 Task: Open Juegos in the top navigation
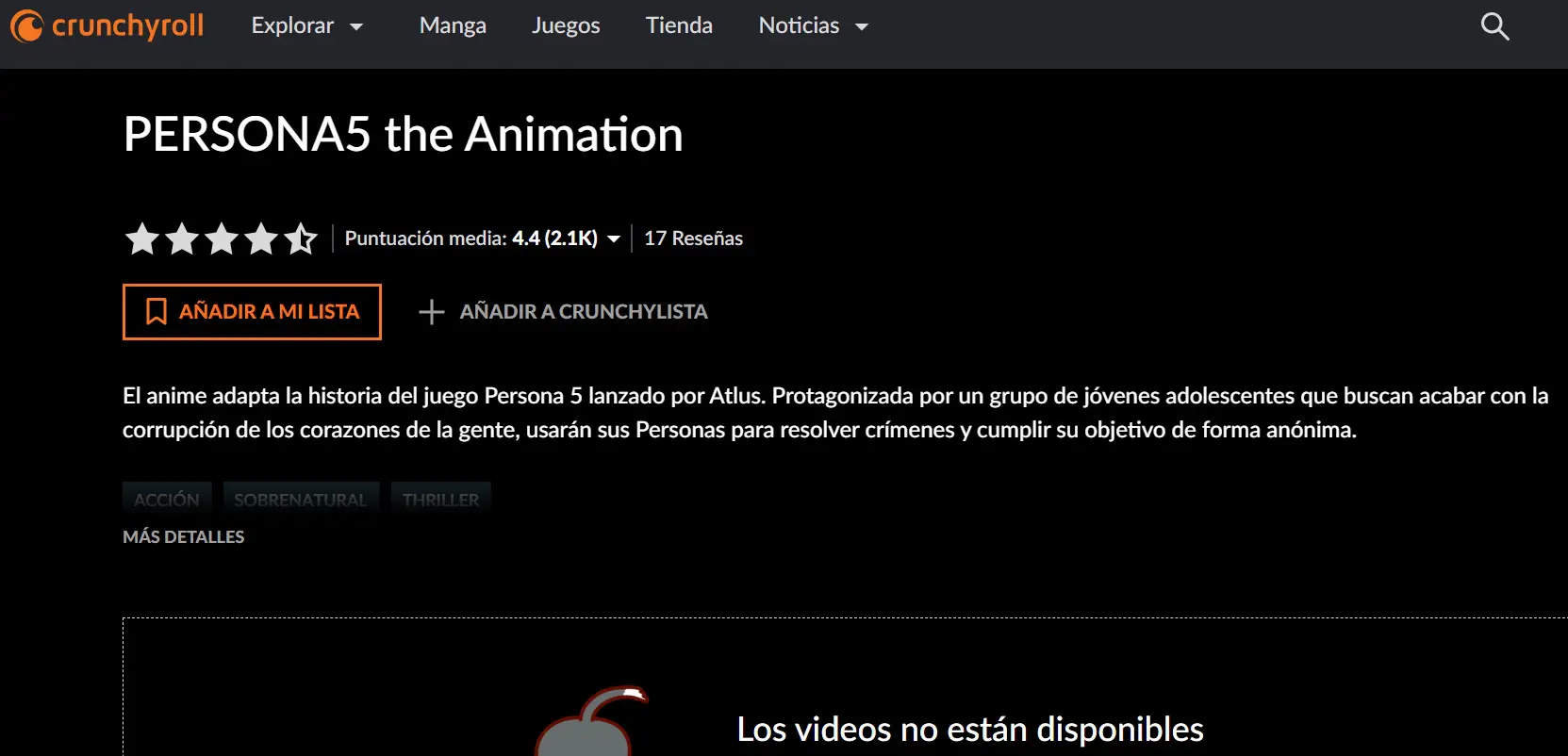[x=566, y=26]
